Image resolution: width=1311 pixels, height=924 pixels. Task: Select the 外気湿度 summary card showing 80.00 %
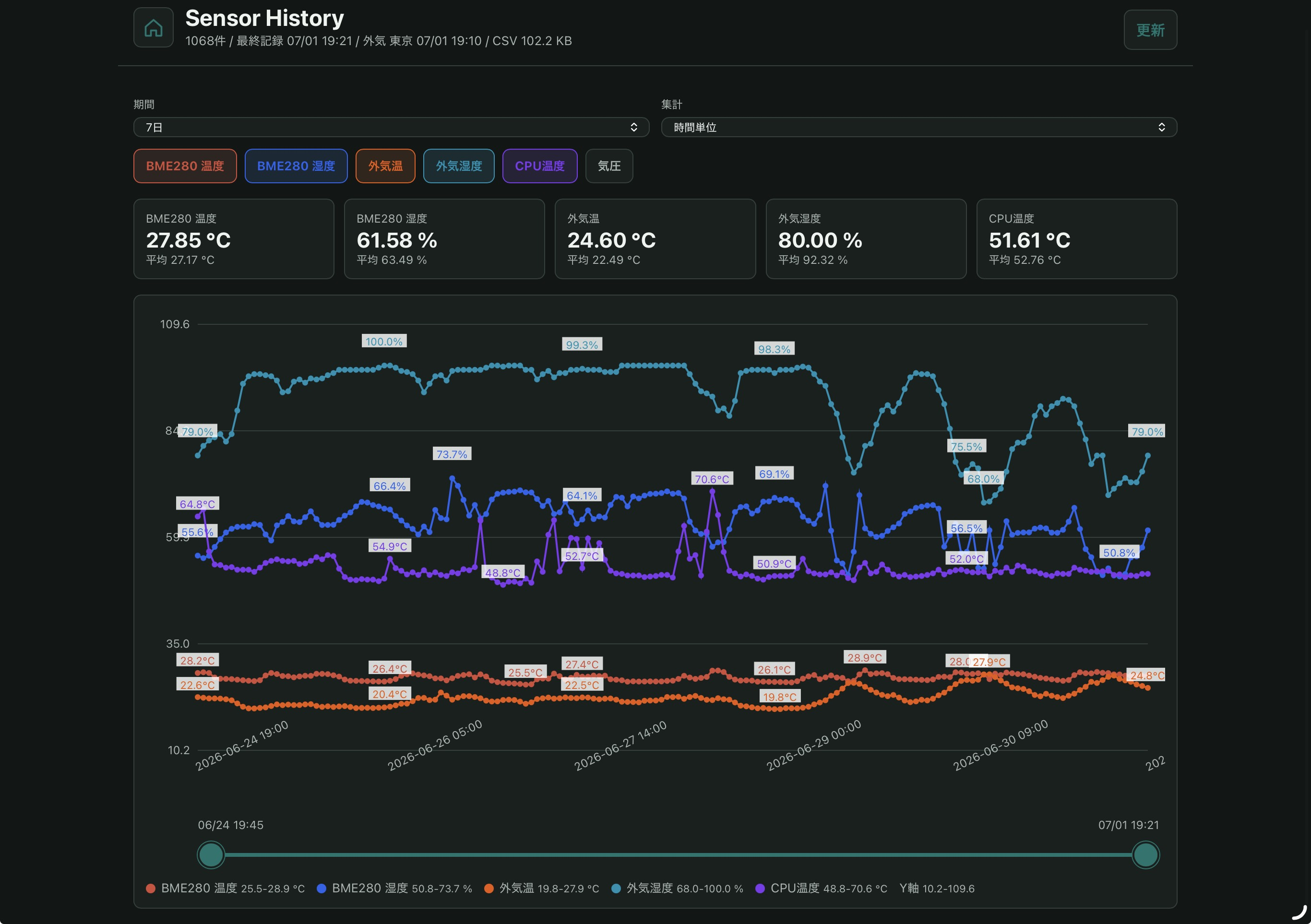click(866, 238)
